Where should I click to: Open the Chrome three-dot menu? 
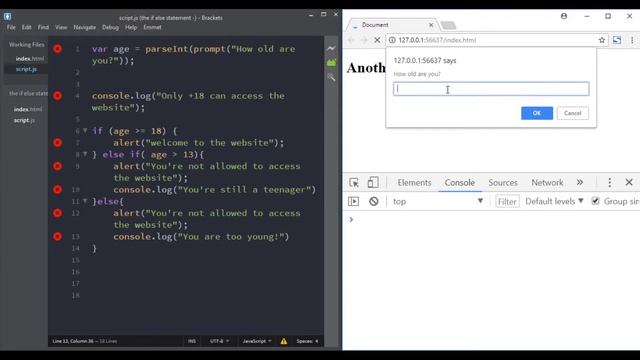coord(632,40)
